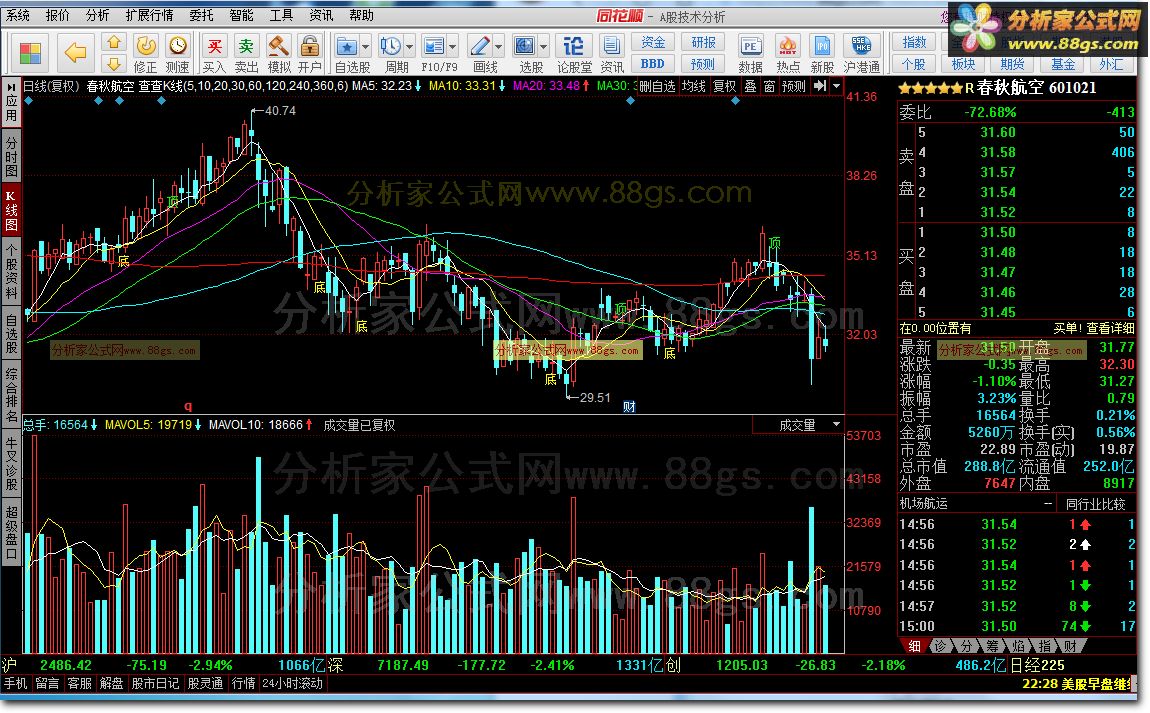Open the 测速 speed test tool
This screenshot has width=1150, height=713.
pos(177,54)
